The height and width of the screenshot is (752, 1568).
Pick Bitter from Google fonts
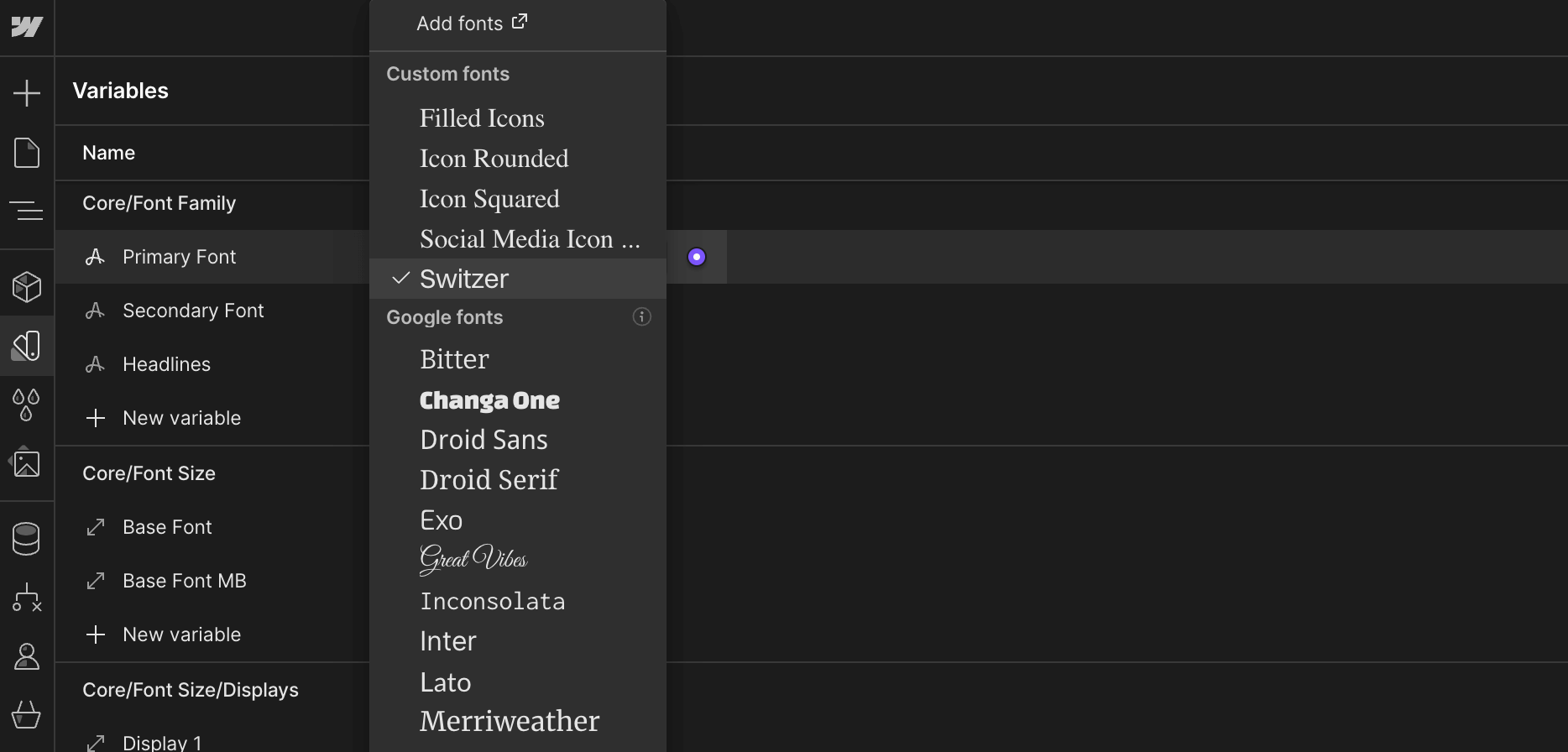[518, 359]
